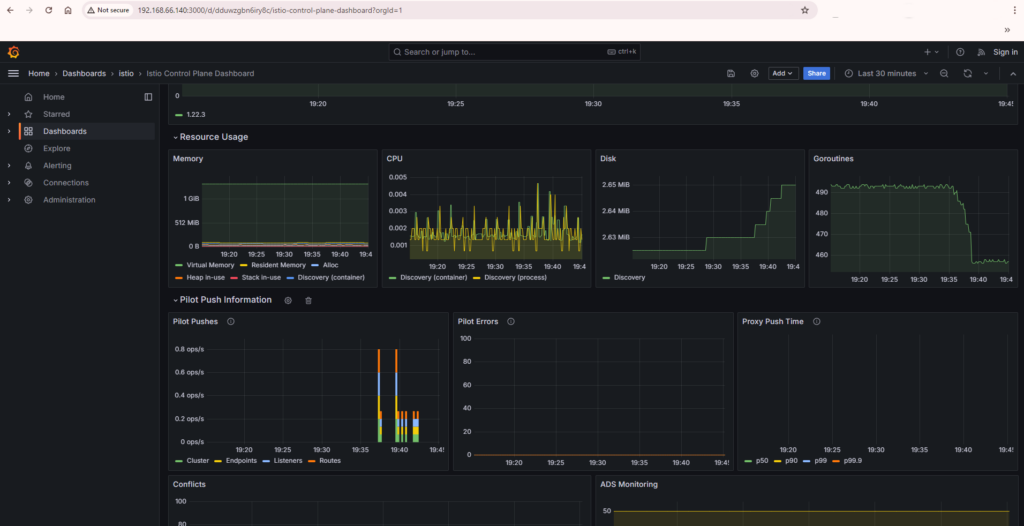Image resolution: width=1024 pixels, height=526 pixels.
Task: Open the Goroutines panel title
Action: [x=833, y=159]
